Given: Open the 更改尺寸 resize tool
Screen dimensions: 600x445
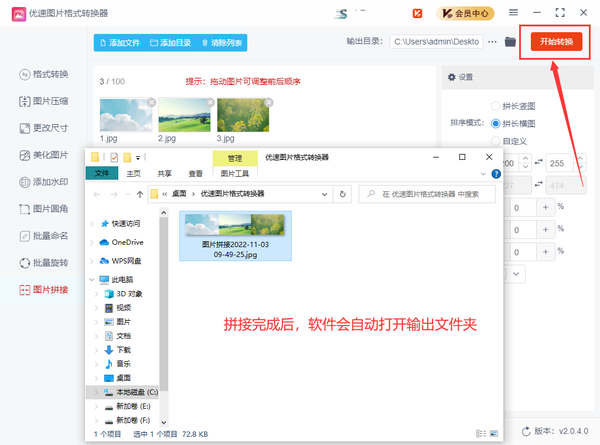Looking at the screenshot, I should click(x=43, y=129).
